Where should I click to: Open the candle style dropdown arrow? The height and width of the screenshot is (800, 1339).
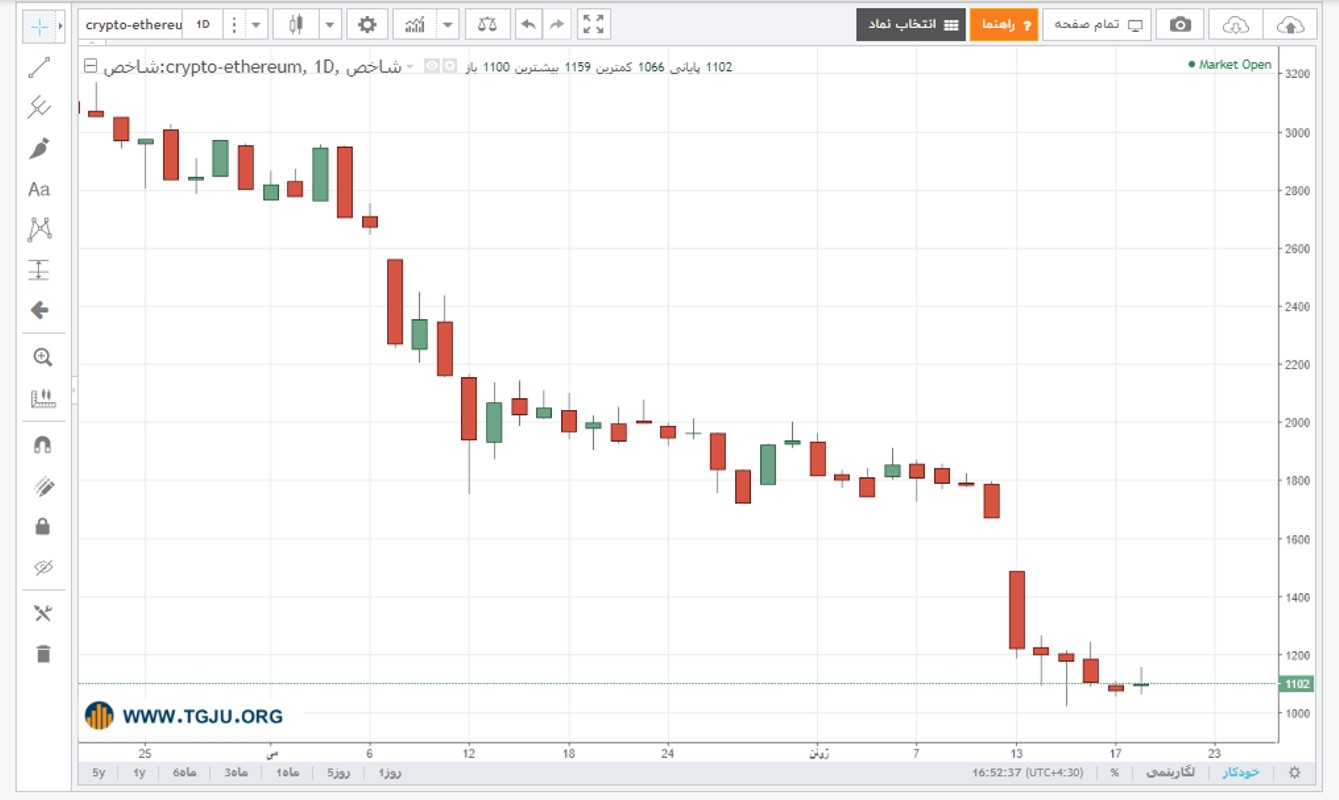tap(330, 24)
